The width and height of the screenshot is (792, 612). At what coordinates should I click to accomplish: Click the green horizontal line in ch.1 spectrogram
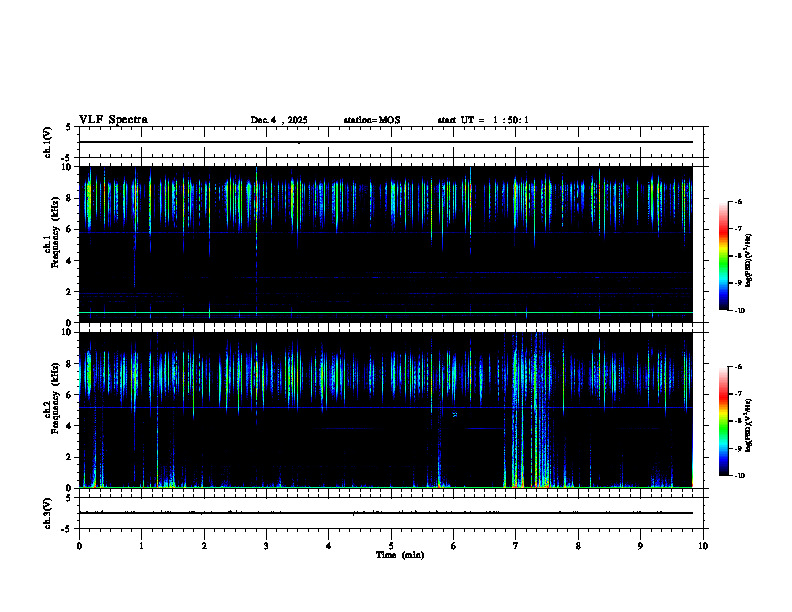point(386,313)
